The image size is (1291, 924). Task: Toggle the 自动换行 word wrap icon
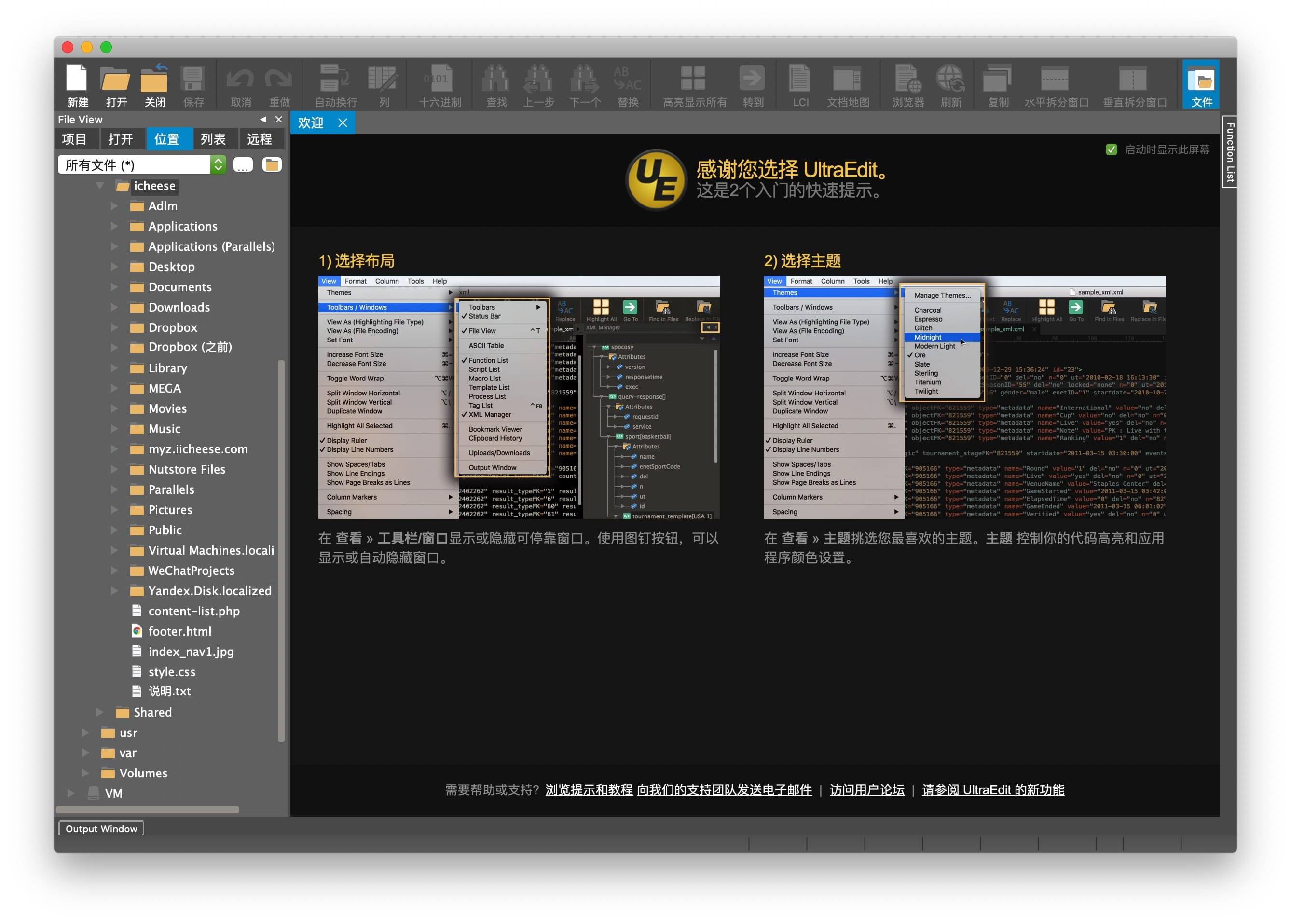pyautogui.click(x=335, y=79)
